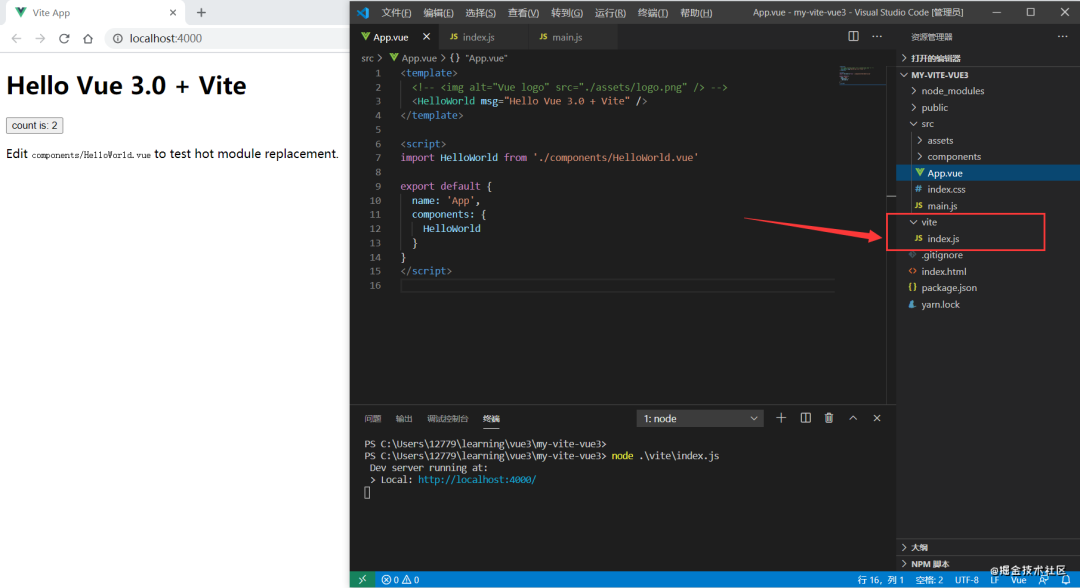The width and height of the screenshot is (1080, 588).
Task: Open package.json in the explorer
Action: coord(988,288)
